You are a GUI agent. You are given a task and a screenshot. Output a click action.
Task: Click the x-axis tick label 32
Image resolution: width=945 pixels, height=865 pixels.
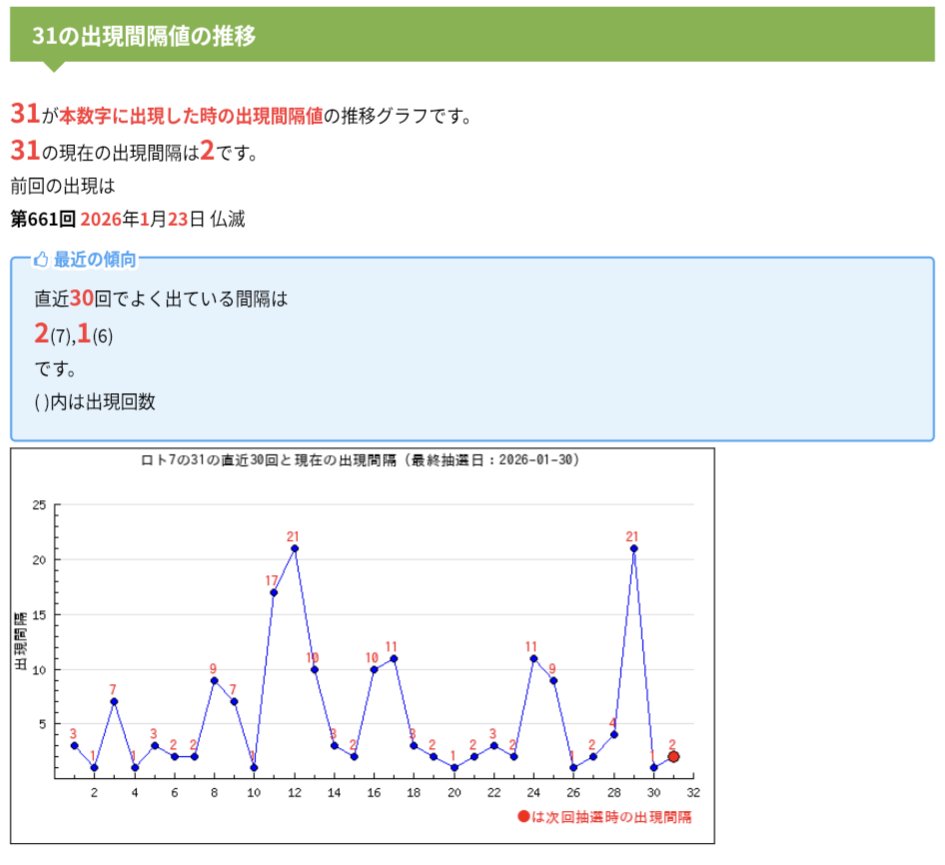(693, 793)
